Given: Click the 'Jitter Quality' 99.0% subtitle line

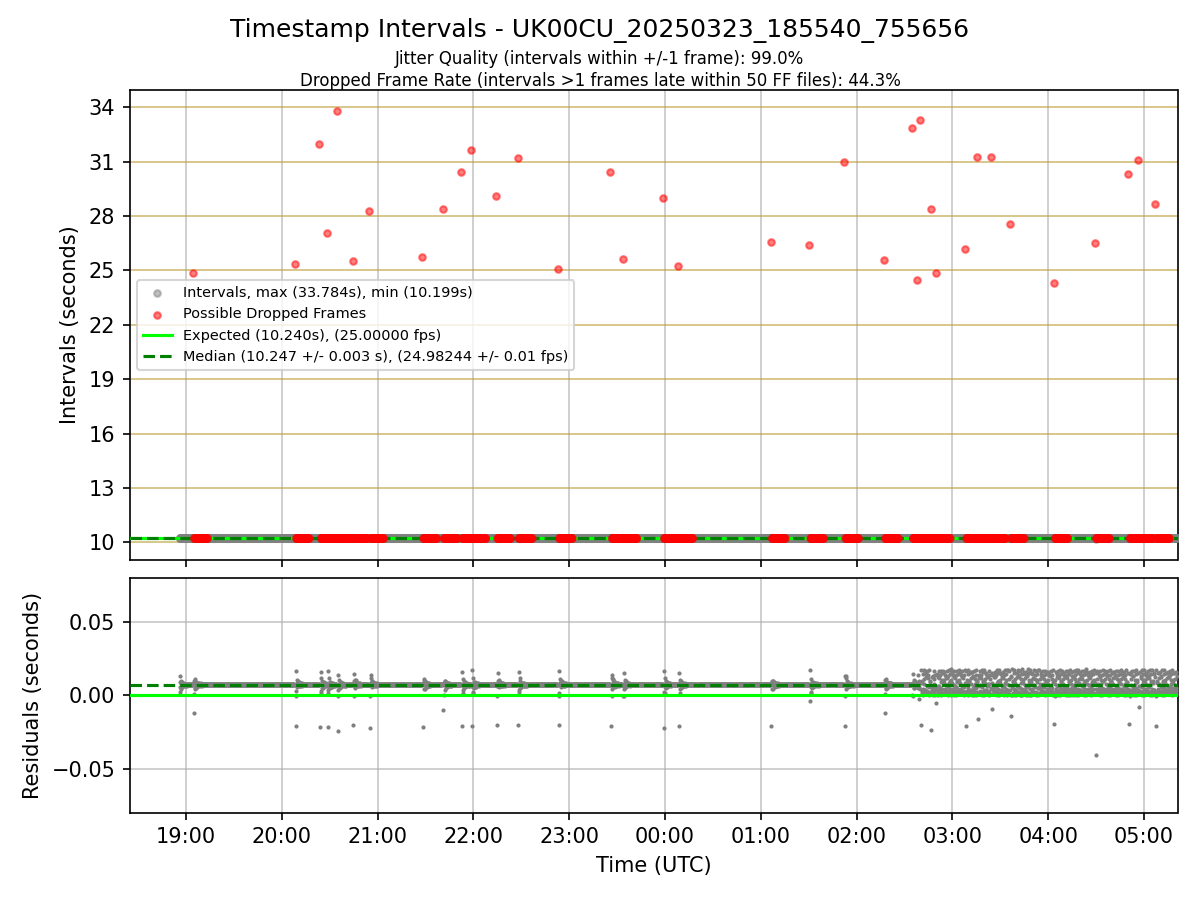Looking at the screenshot, I should tap(599, 59).
